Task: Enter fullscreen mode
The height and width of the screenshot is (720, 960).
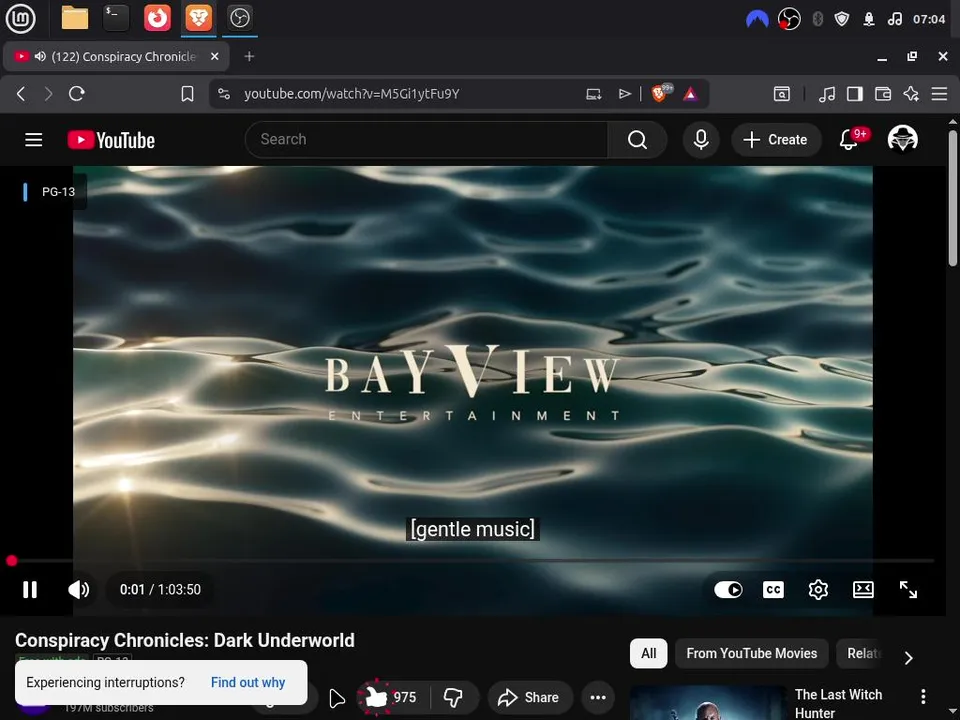Action: coord(908,590)
